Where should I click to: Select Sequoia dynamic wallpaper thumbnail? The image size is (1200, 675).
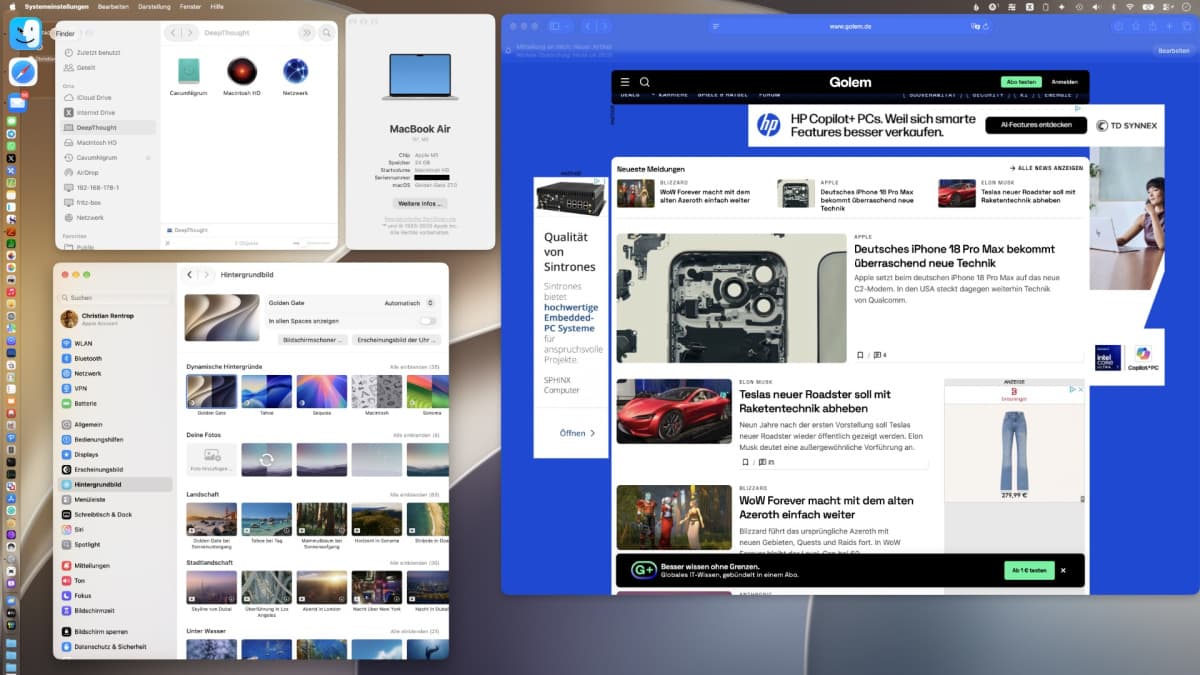pos(322,391)
